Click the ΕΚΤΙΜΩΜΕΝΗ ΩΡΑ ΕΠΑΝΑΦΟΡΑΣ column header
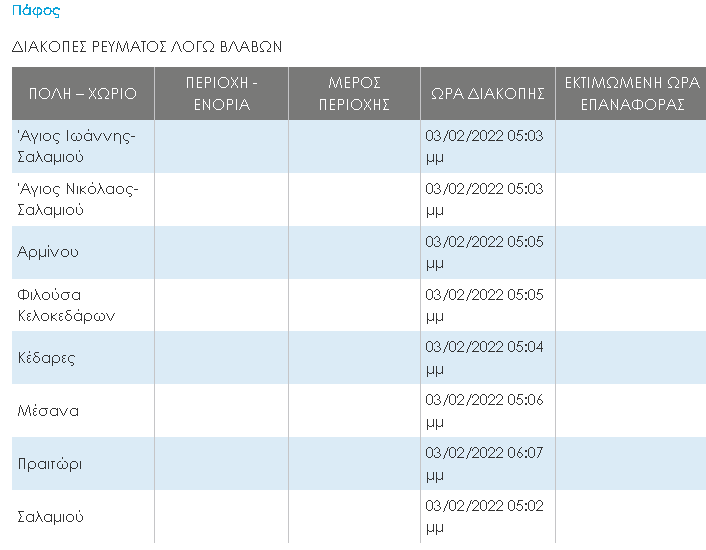 (631, 94)
